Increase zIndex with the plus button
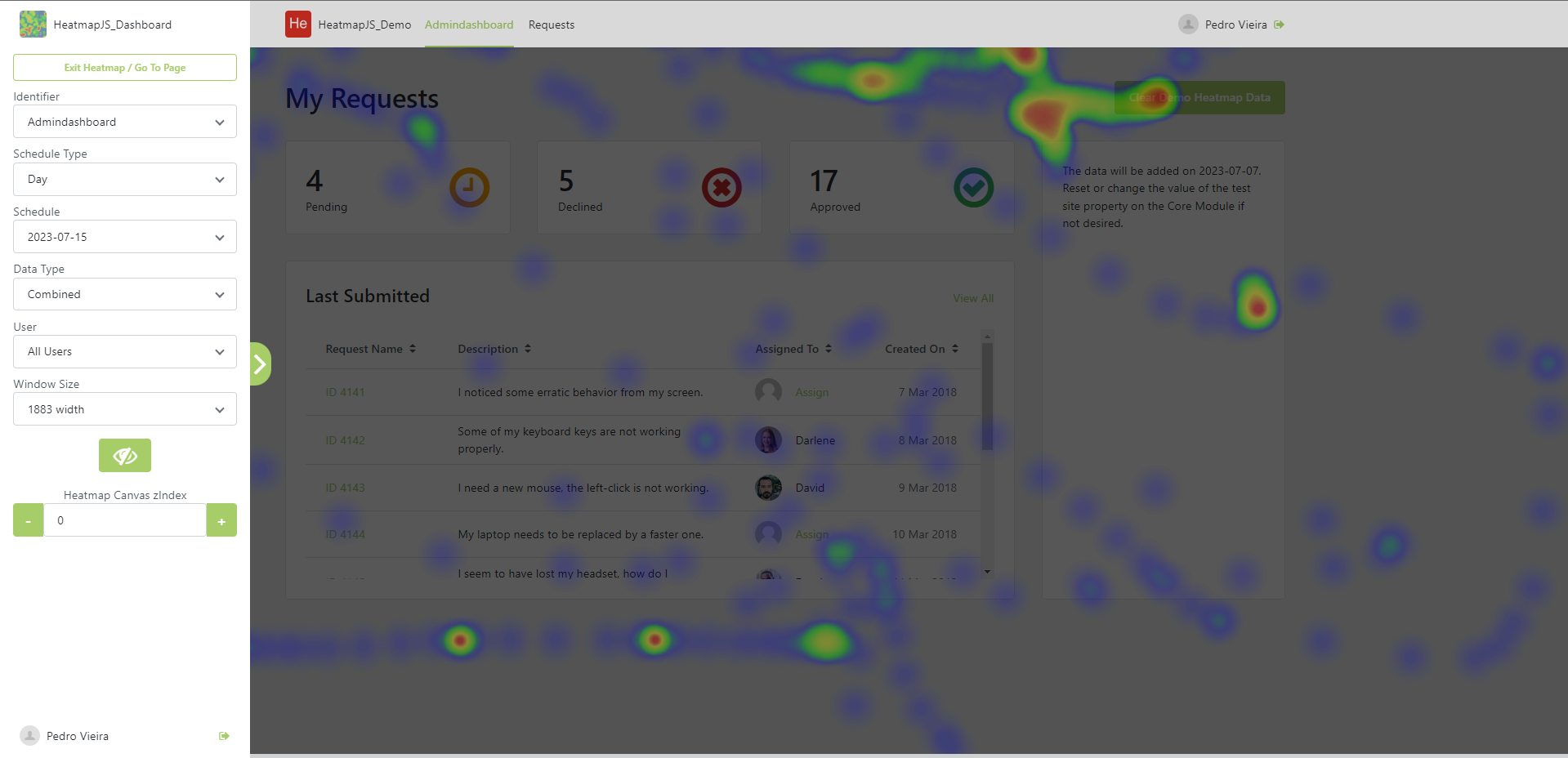Image resolution: width=1568 pixels, height=758 pixels. (x=221, y=520)
